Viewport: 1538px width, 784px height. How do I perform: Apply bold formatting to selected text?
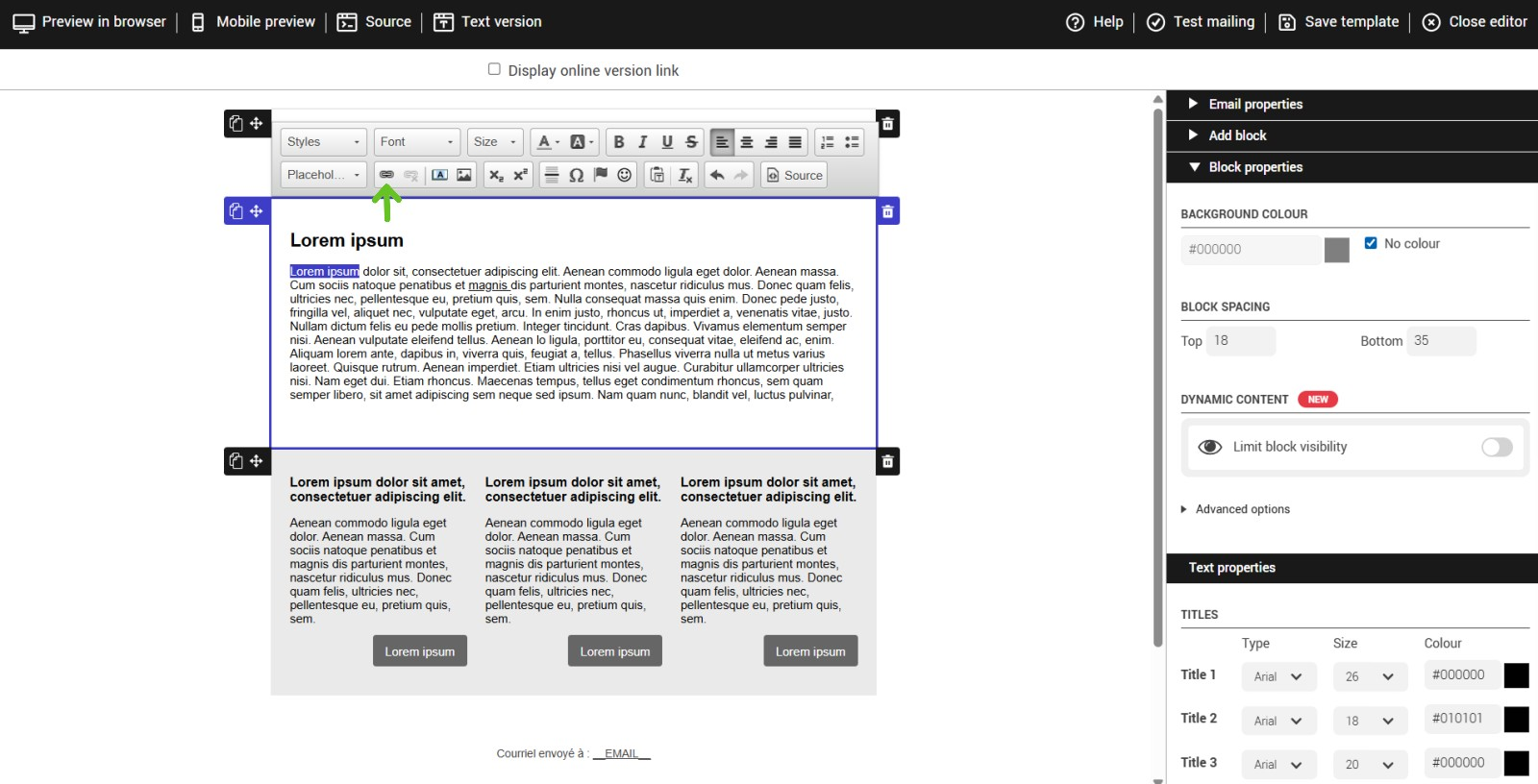[619, 142]
